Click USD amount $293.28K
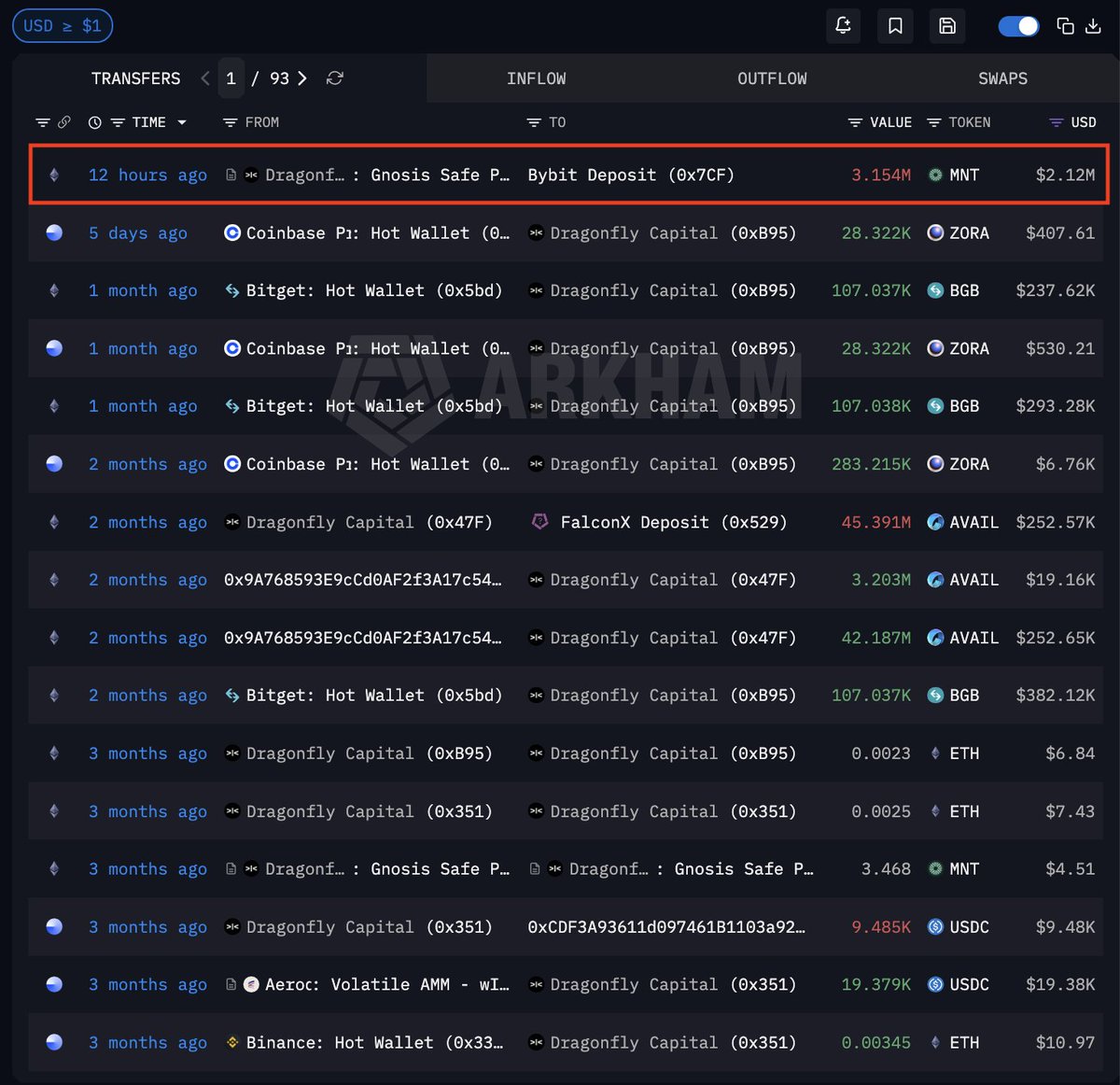 pos(1056,406)
